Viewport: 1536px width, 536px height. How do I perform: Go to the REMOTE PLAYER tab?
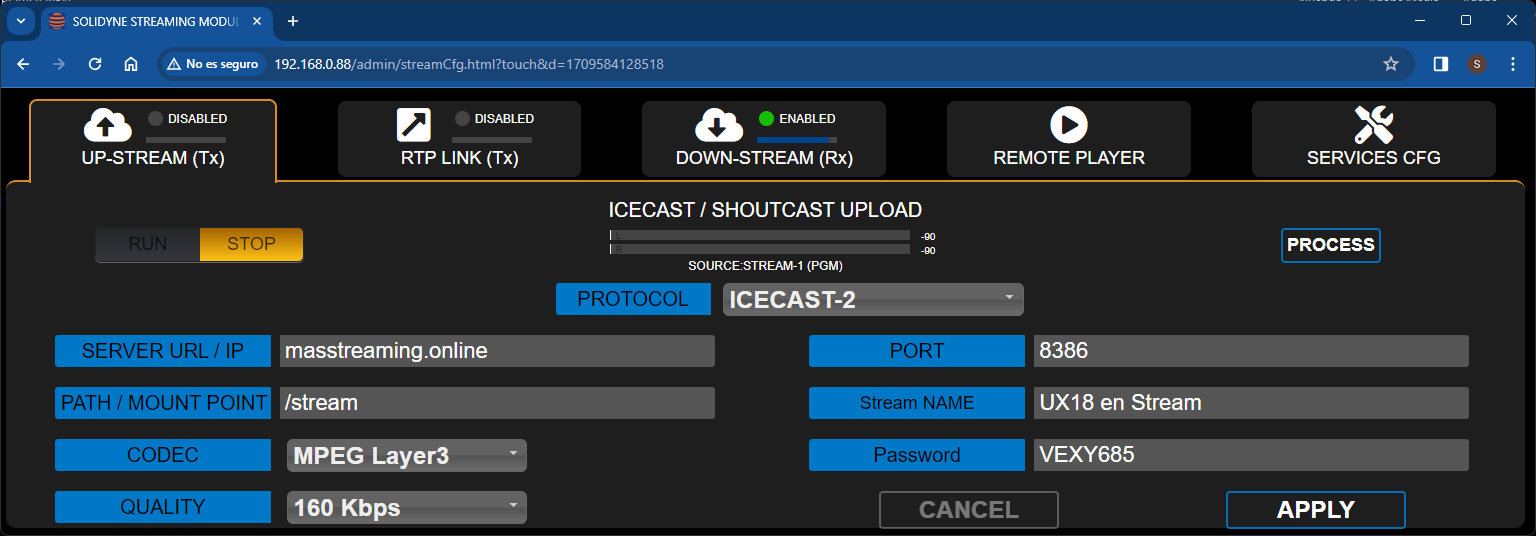point(1069,139)
